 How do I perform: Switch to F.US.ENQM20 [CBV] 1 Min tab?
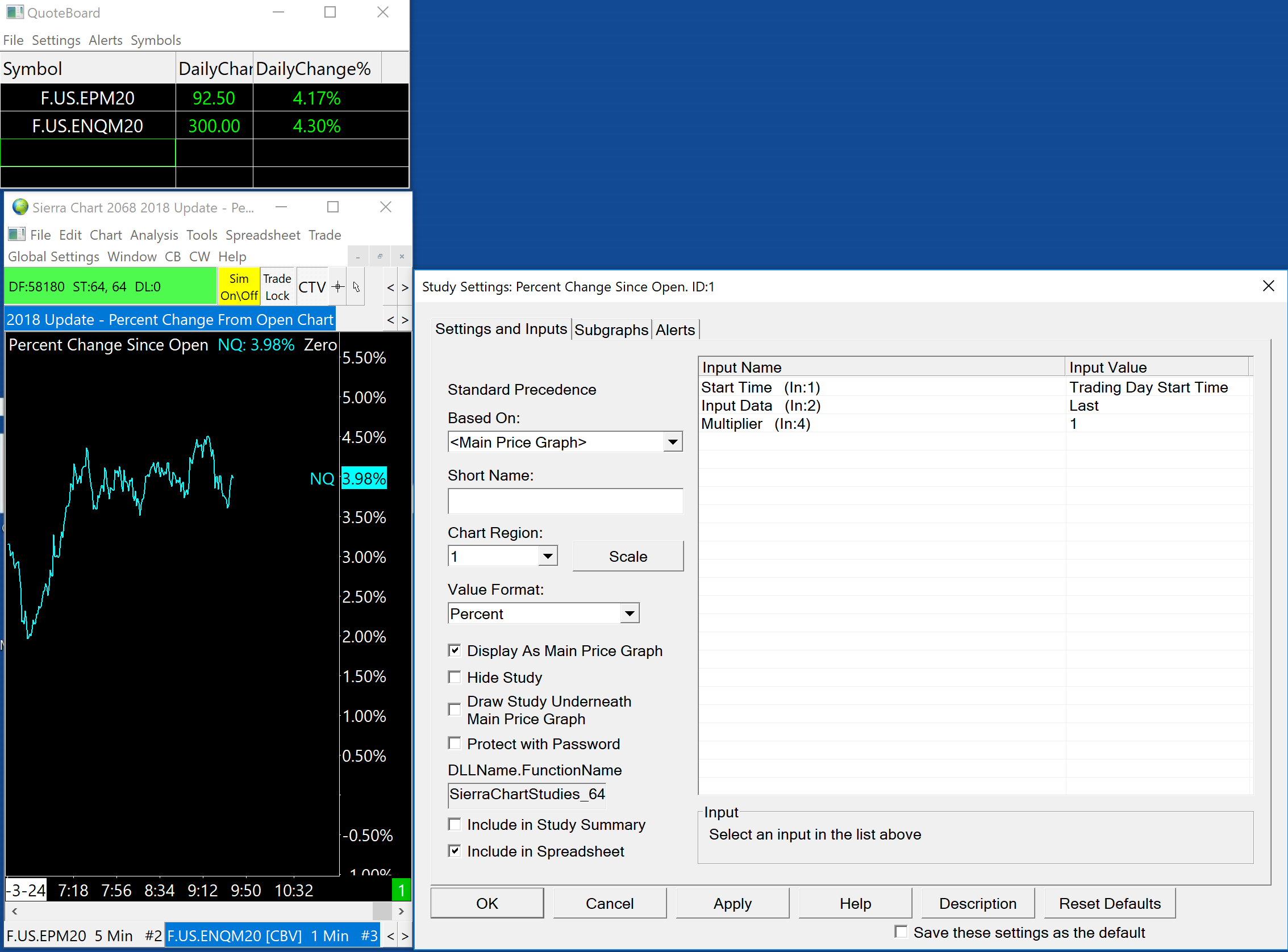tap(273, 936)
